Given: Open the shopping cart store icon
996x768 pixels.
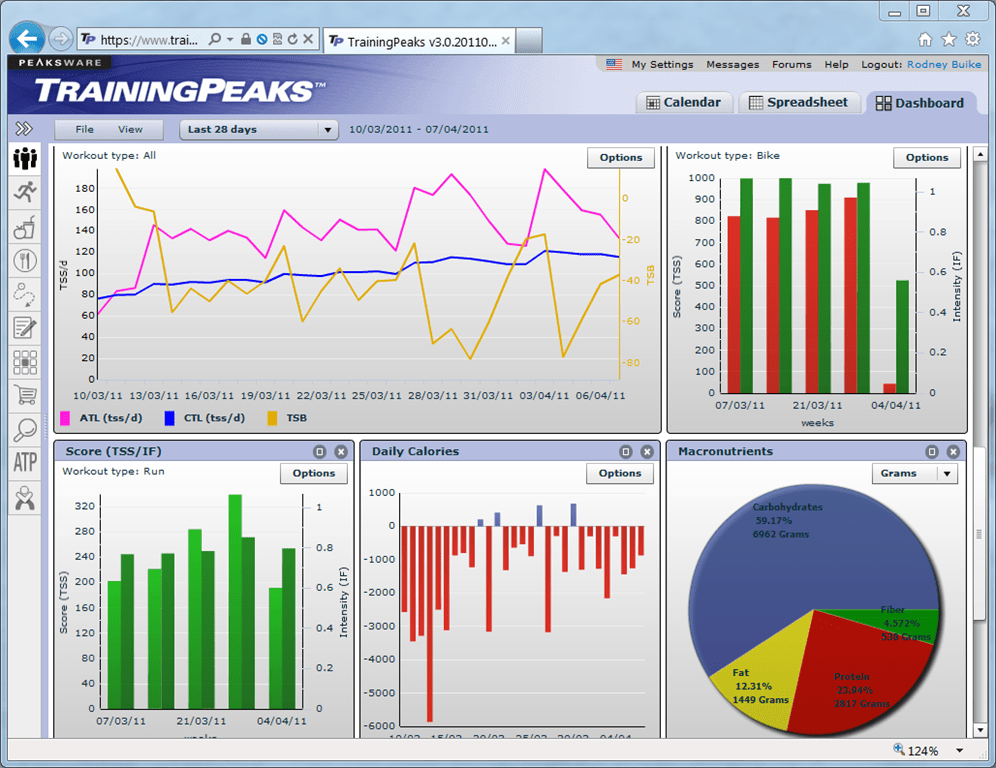Looking at the screenshot, I should tap(25, 396).
